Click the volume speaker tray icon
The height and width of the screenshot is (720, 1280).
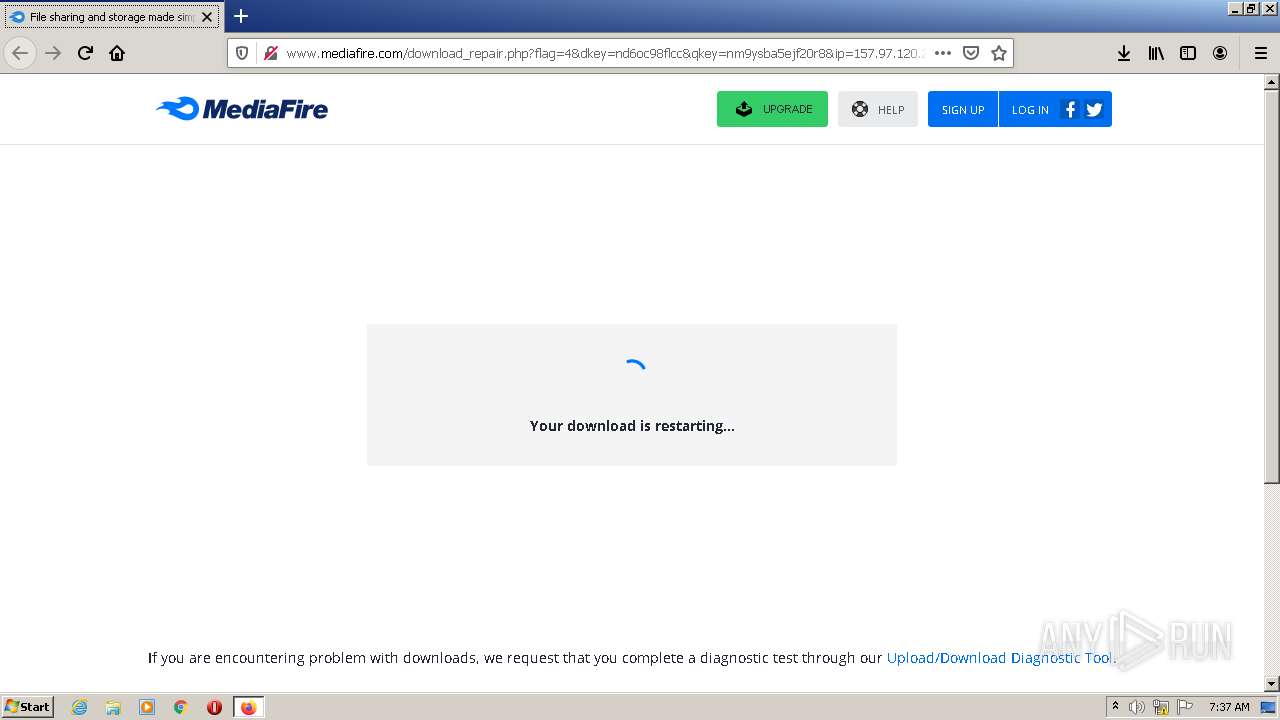pos(1137,707)
